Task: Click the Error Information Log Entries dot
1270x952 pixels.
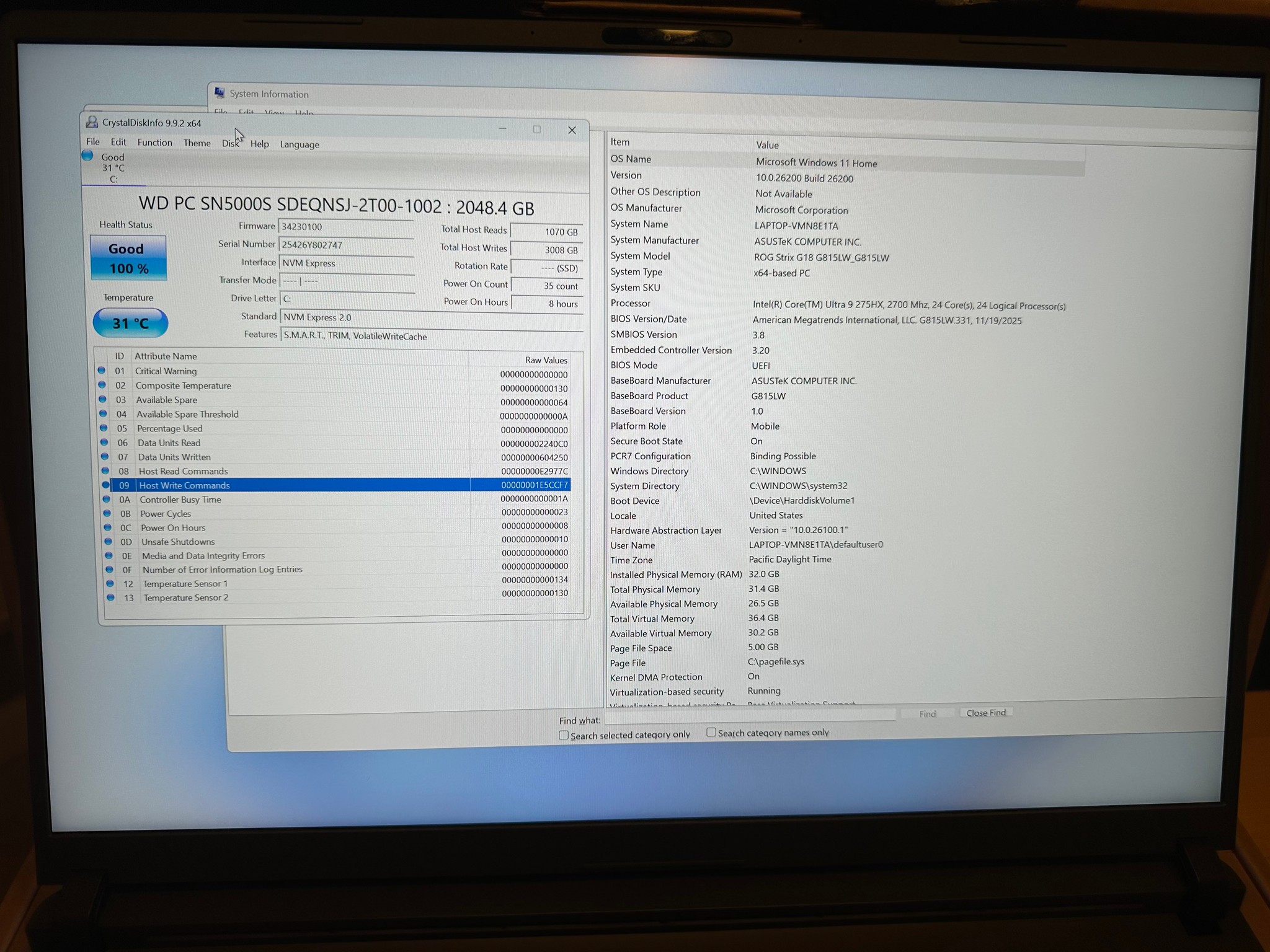Action: 110,569
